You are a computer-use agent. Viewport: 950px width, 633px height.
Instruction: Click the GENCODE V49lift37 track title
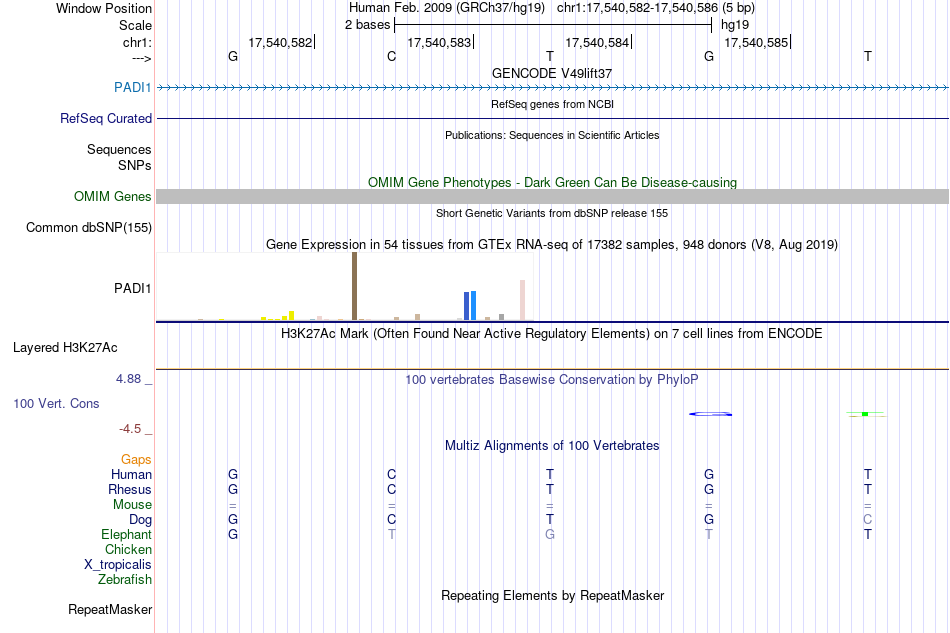click(x=552, y=73)
